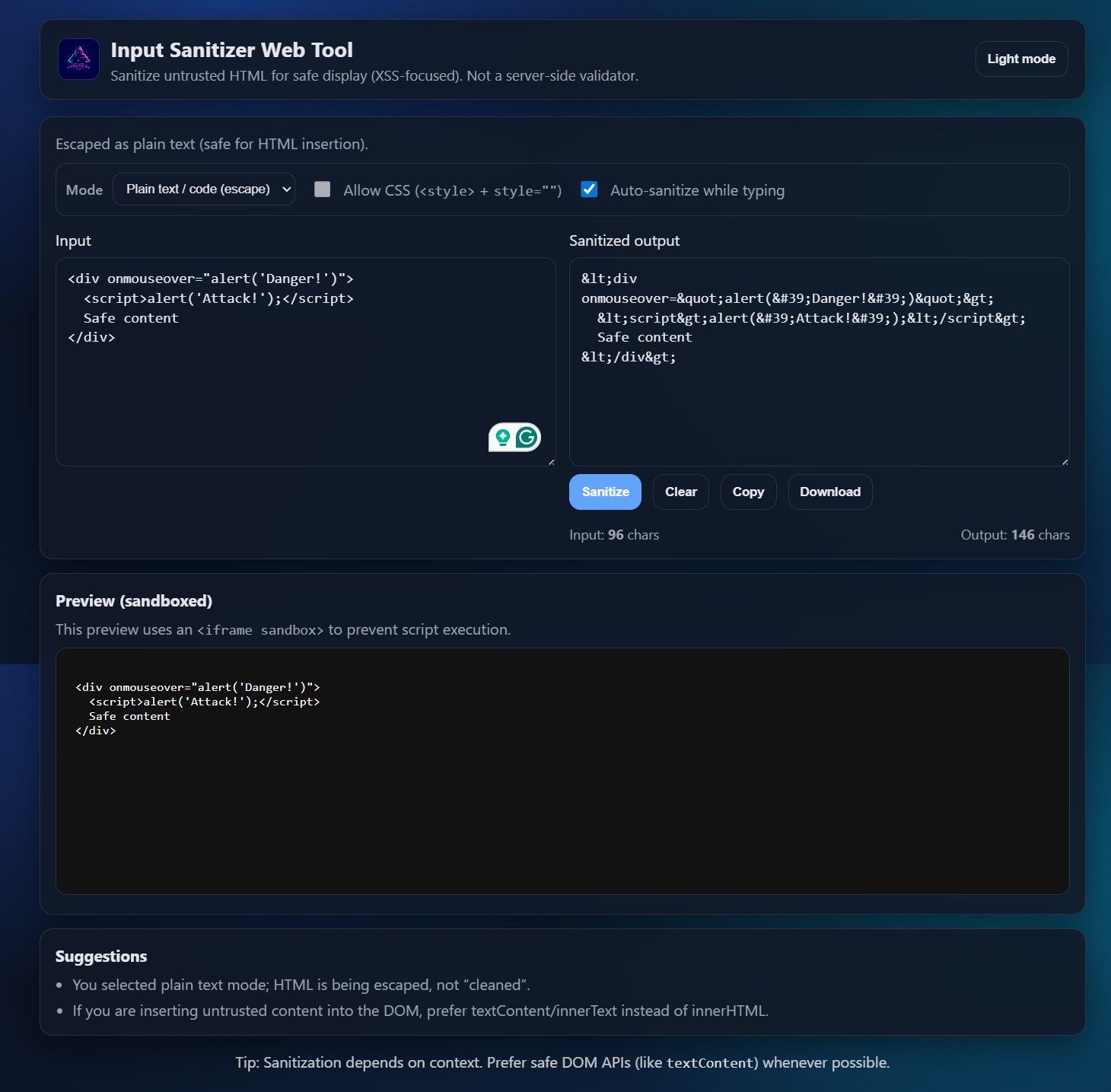1111x1092 pixels.
Task: Copy the sanitized output
Action: point(748,492)
